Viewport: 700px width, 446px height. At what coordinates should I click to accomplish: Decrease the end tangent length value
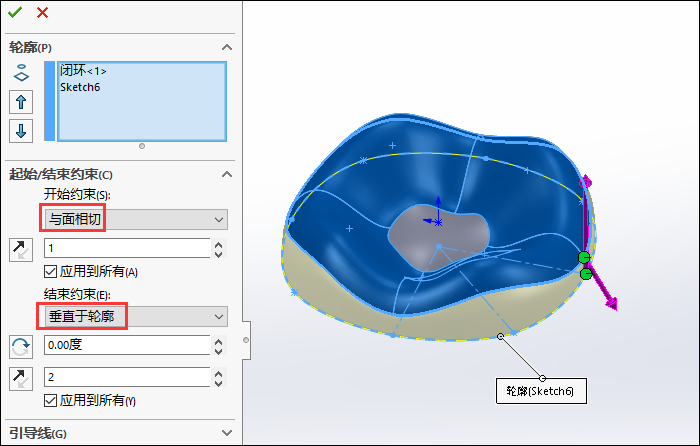pos(218,383)
